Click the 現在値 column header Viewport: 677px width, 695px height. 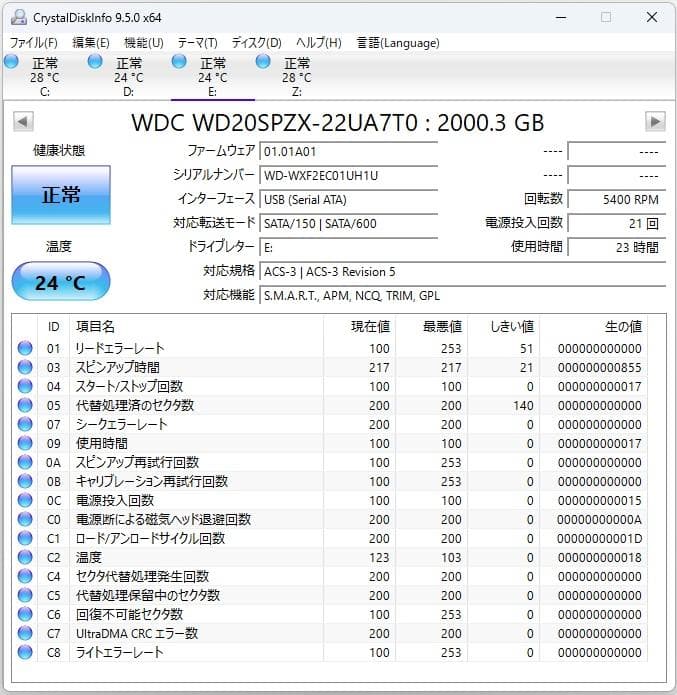[360, 327]
